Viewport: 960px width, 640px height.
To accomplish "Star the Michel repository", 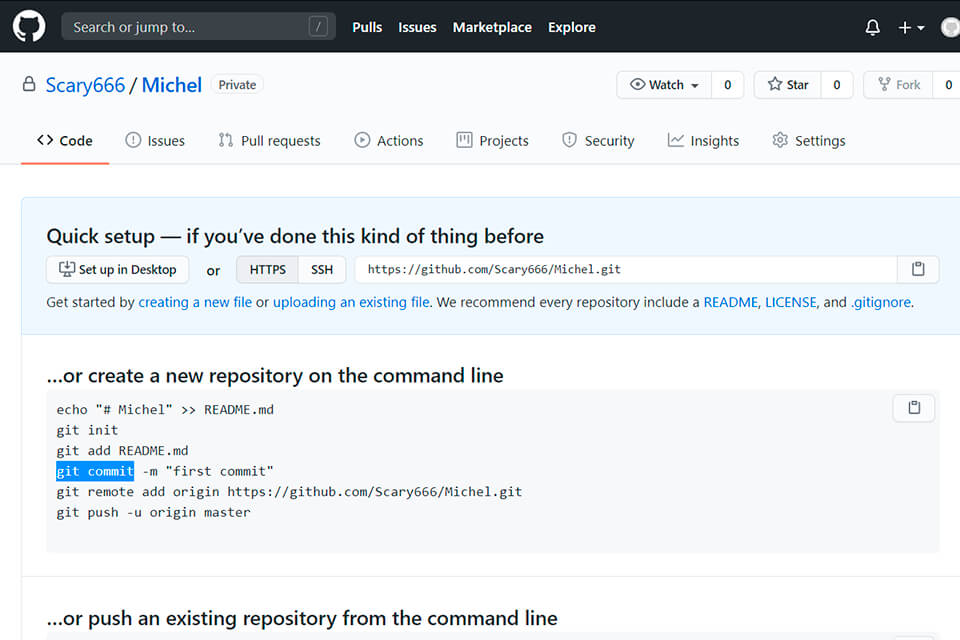I will click(787, 84).
